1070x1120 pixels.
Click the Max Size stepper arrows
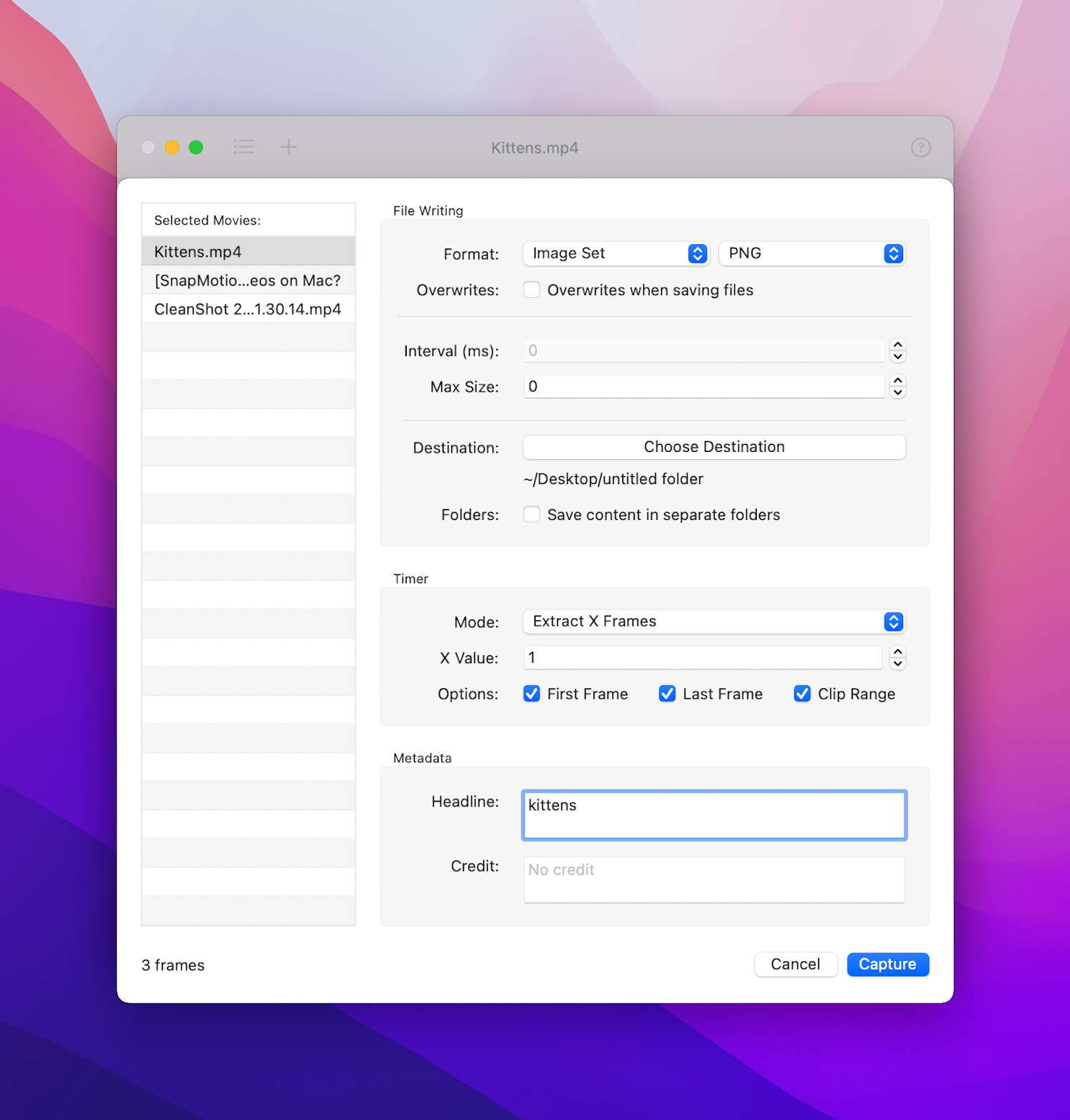click(897, 387)
